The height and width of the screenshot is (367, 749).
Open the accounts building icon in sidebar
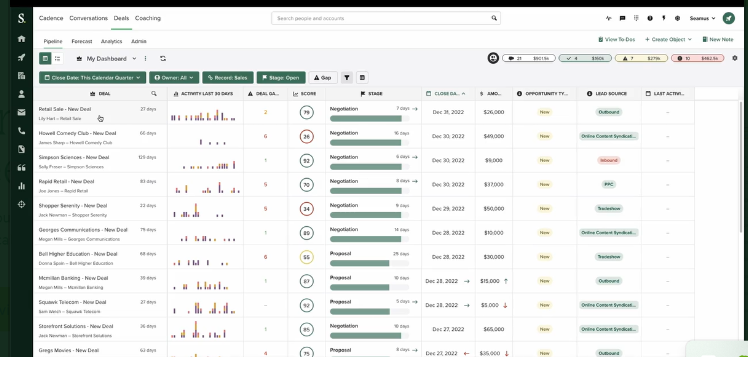(21, 76)
